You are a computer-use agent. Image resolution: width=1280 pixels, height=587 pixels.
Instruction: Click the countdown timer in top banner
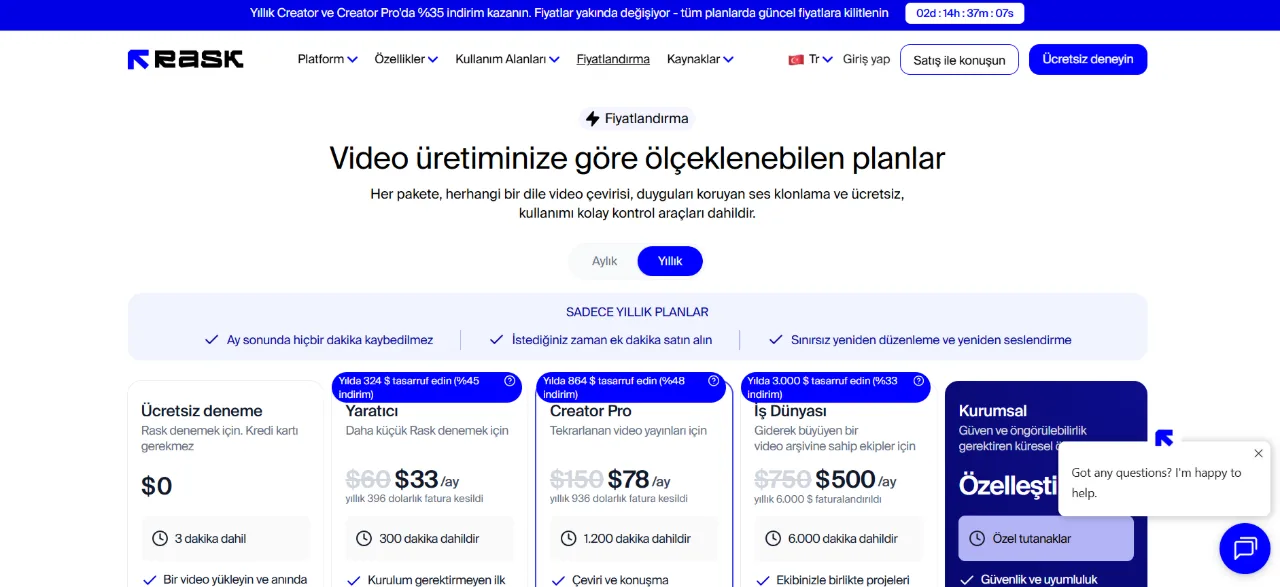point(965,13)
